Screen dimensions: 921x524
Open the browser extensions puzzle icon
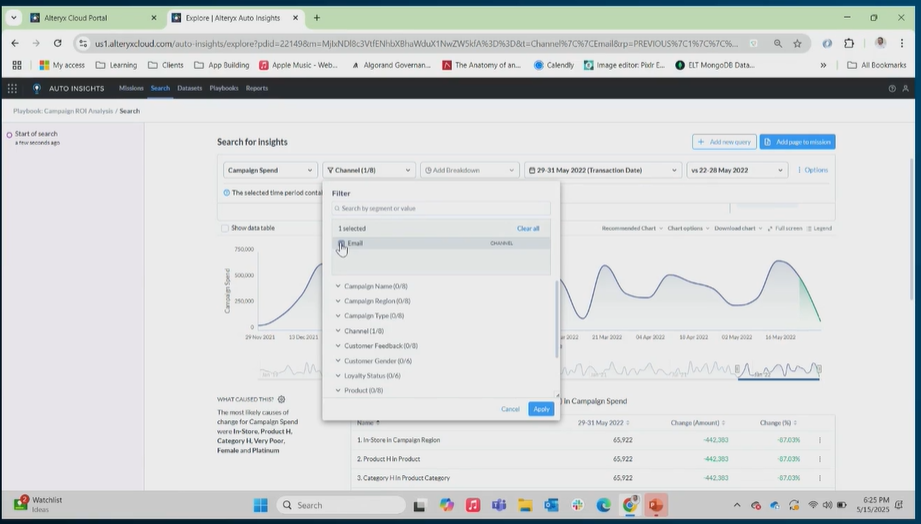point(849,43)
